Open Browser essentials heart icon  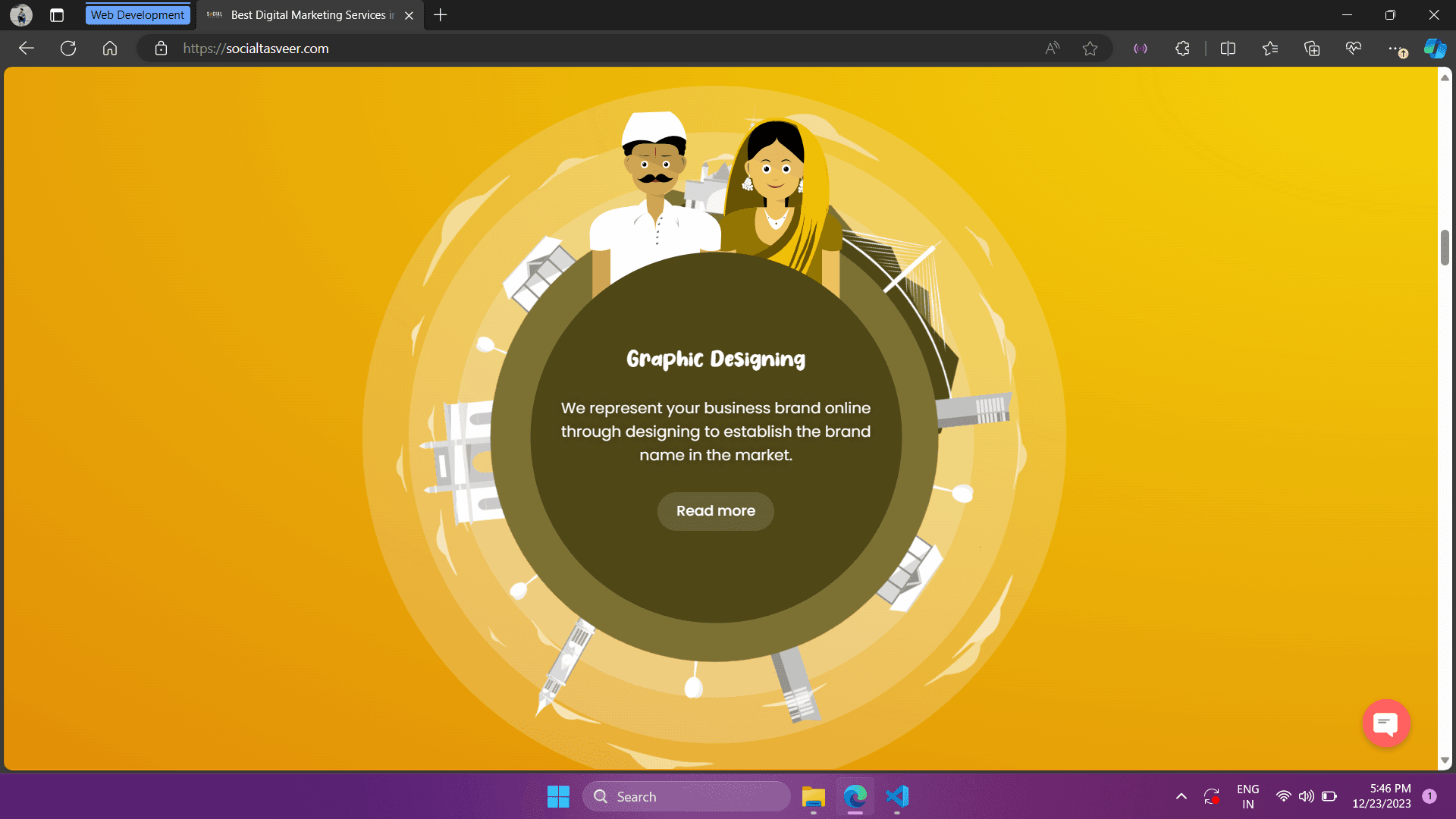1354,49
